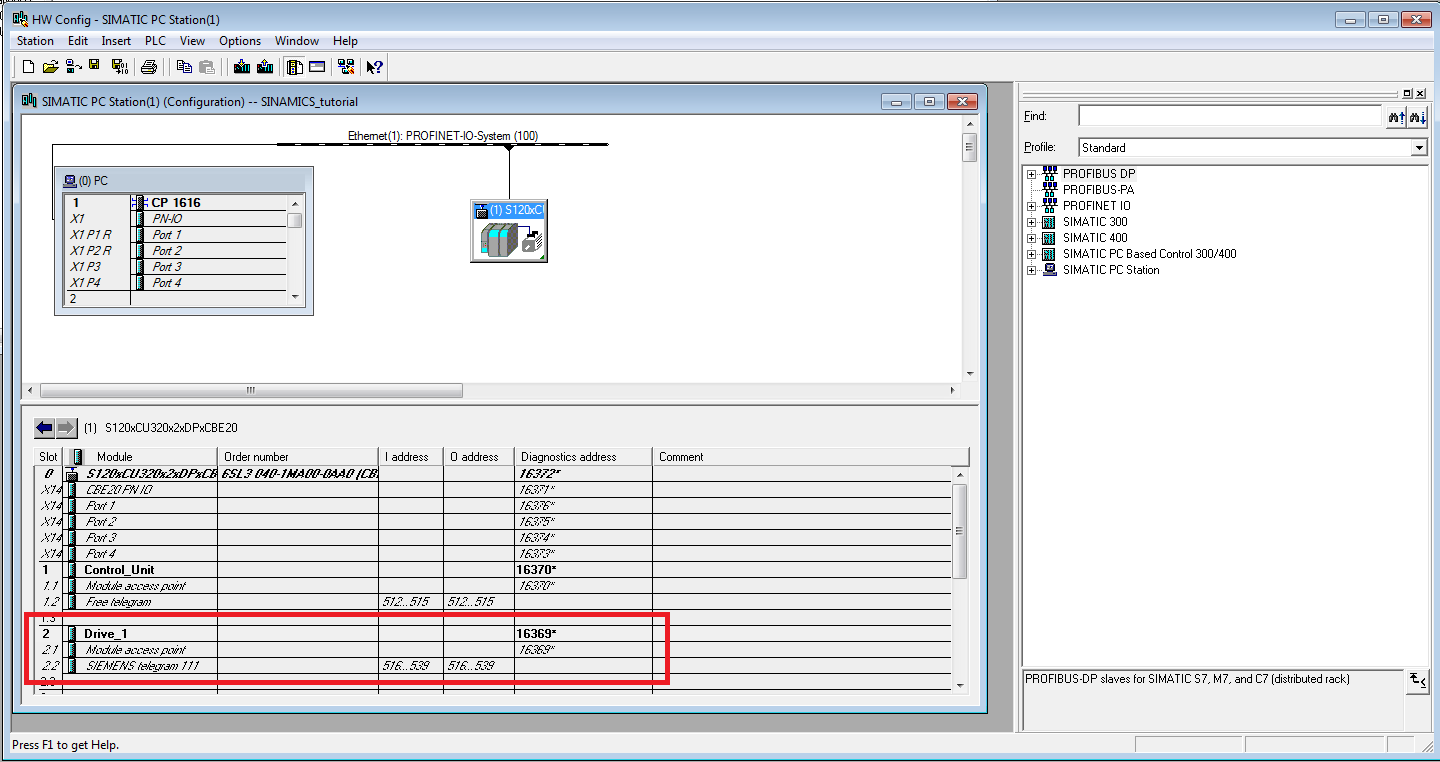Expand the PROFINET IO catalog node
This screenshot has height=762, width=1440.
[1031, 206]
